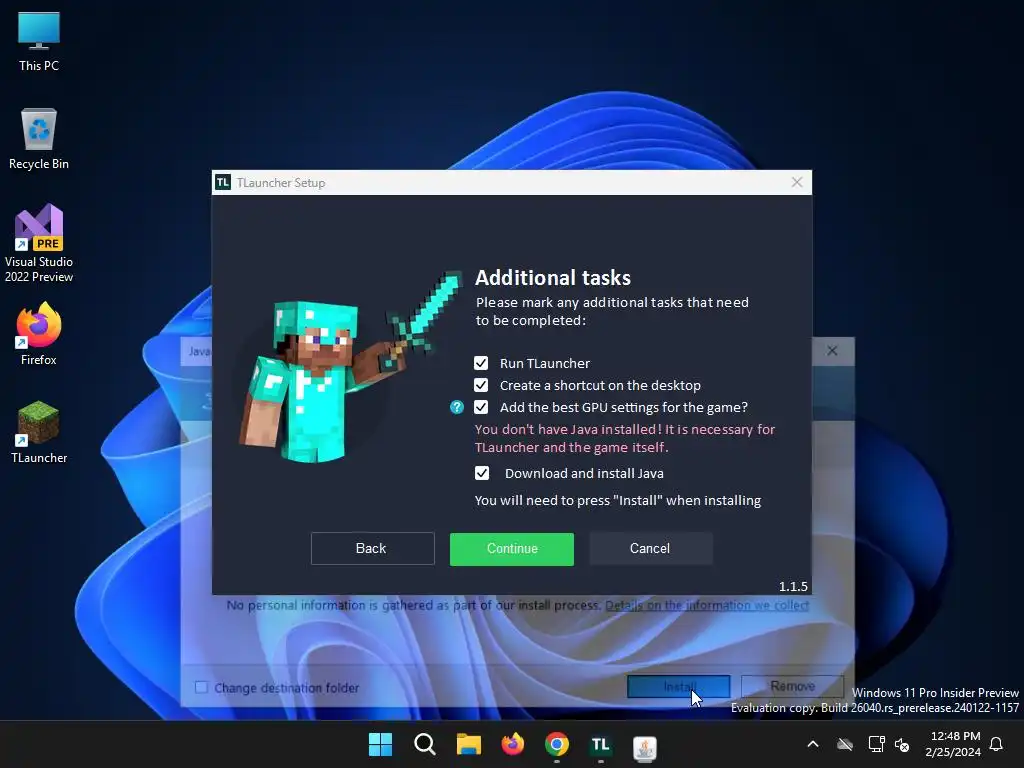Switch to Java installer taskbar icon
The width and height of the screenshot is (1024, 768).
click(x=645, y=746)
